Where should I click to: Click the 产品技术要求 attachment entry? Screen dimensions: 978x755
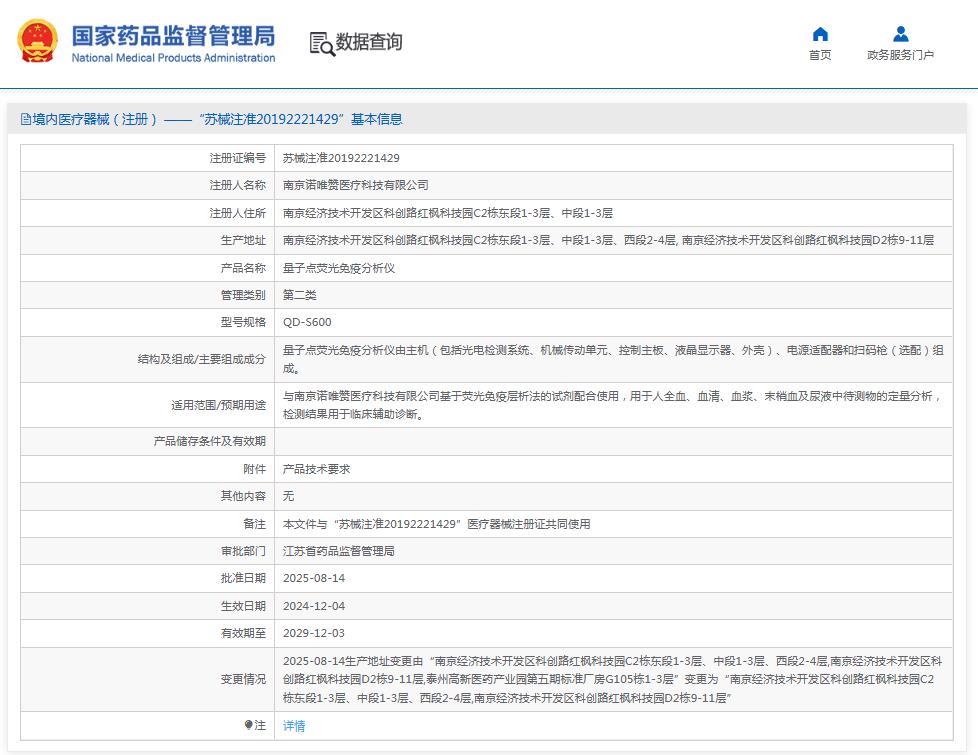pyautogui.click(x=315, y=468)
